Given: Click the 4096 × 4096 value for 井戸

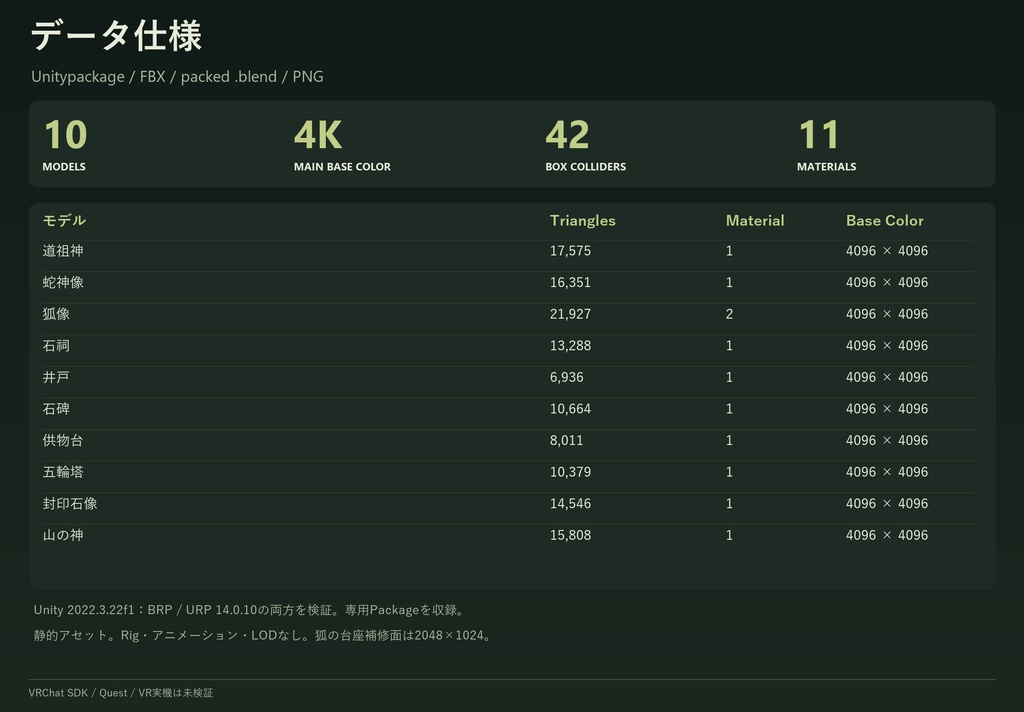Looking at the screenshot, I should pyautogui.click(x=887, y=377).
